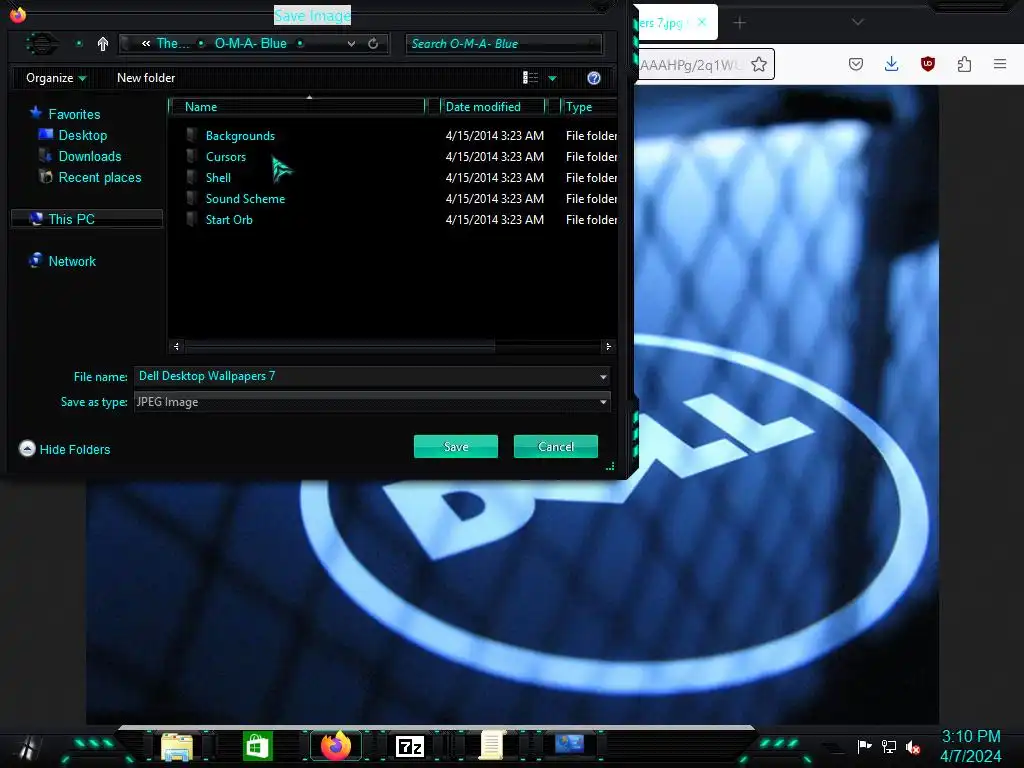Open the Organize menu
Screen dimensions: 1024x768
tap(56, 78)
